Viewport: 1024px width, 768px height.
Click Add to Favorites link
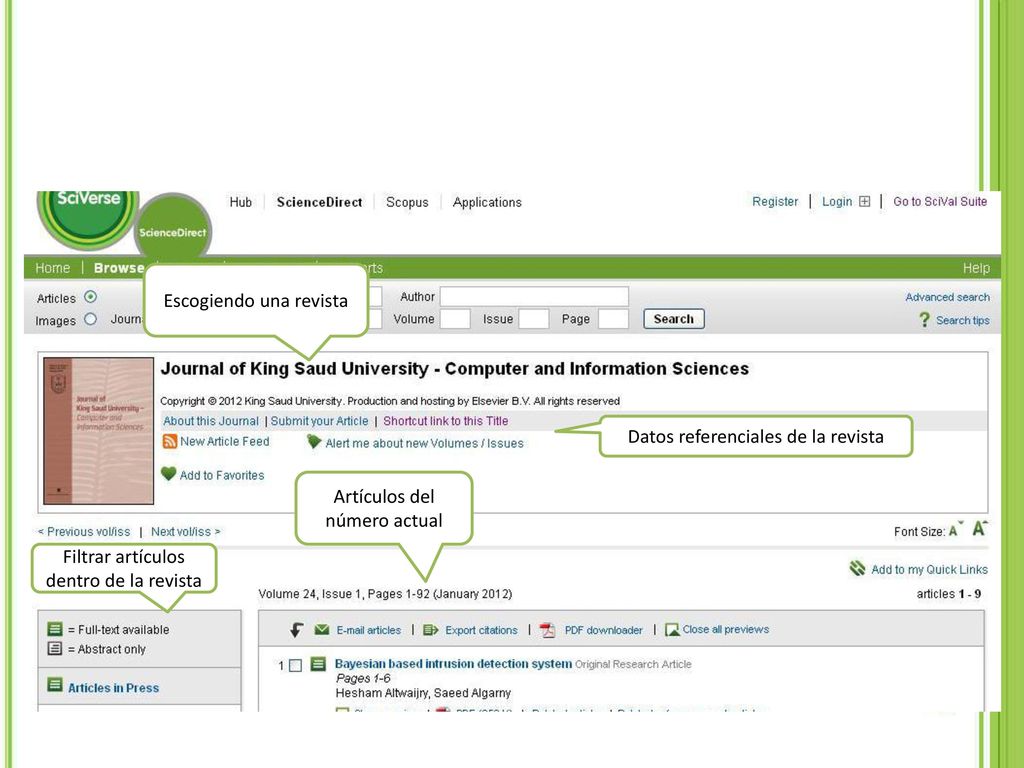[222, 475]
